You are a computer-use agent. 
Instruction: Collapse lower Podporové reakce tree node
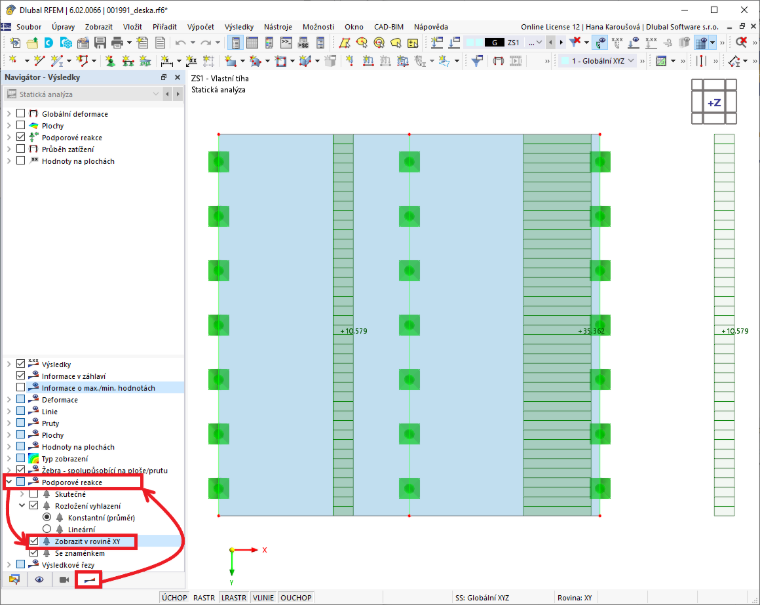(9, 482)
